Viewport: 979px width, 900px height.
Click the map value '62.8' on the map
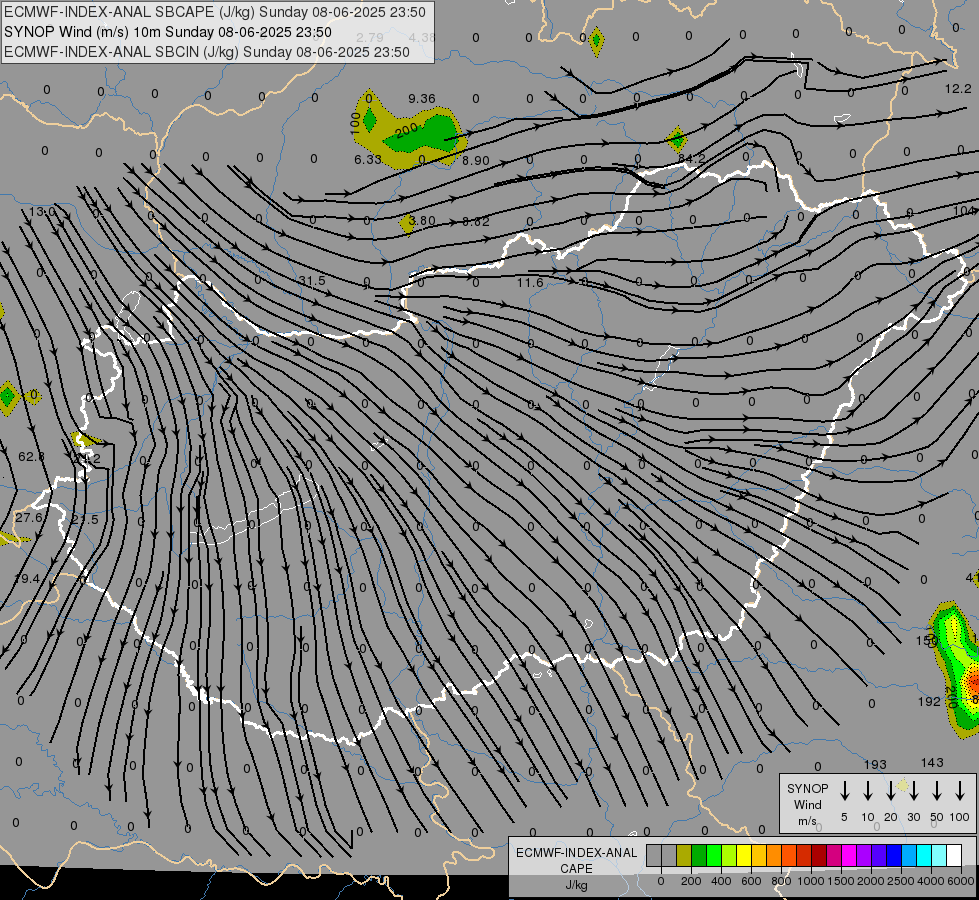click(x=31, y=457)
